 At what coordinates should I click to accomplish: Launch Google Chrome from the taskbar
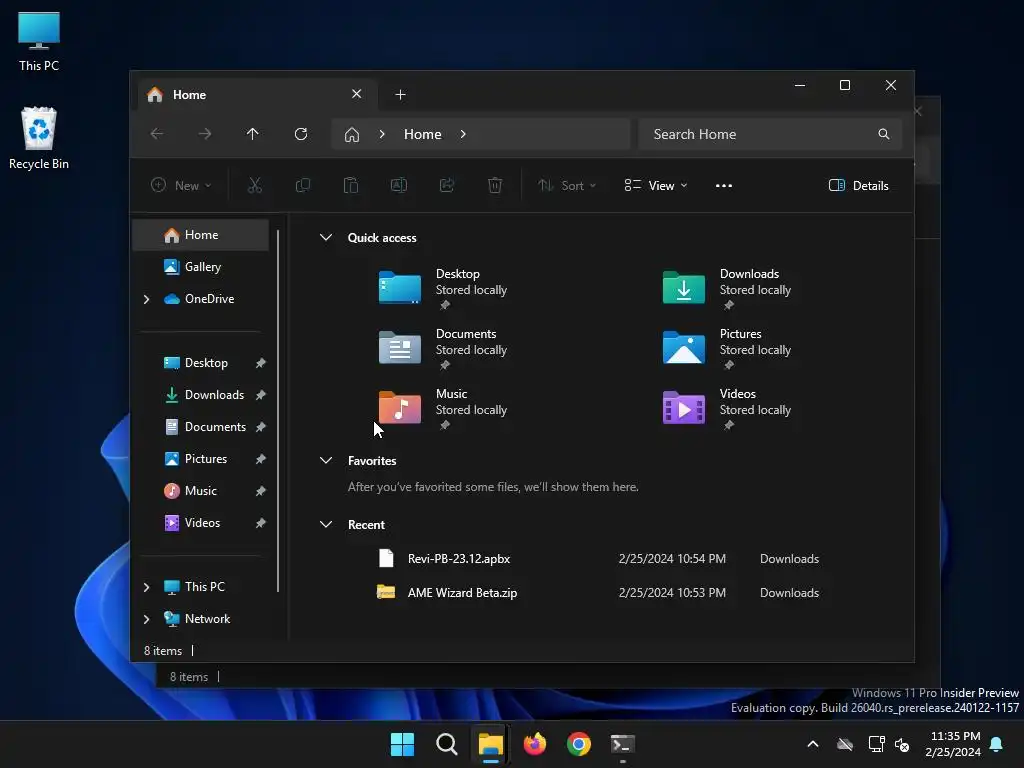pos(579,744)
